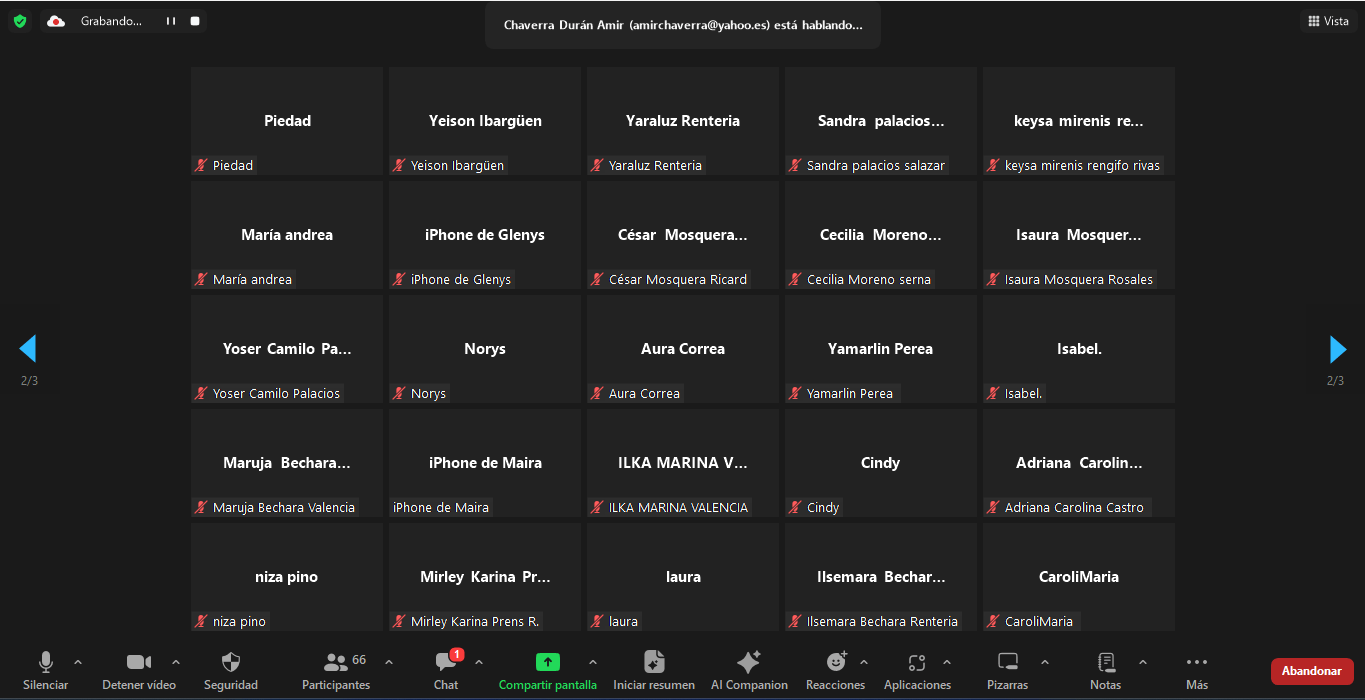
Task: Open the Reacciones emoji menu
Action: point(836,663)
